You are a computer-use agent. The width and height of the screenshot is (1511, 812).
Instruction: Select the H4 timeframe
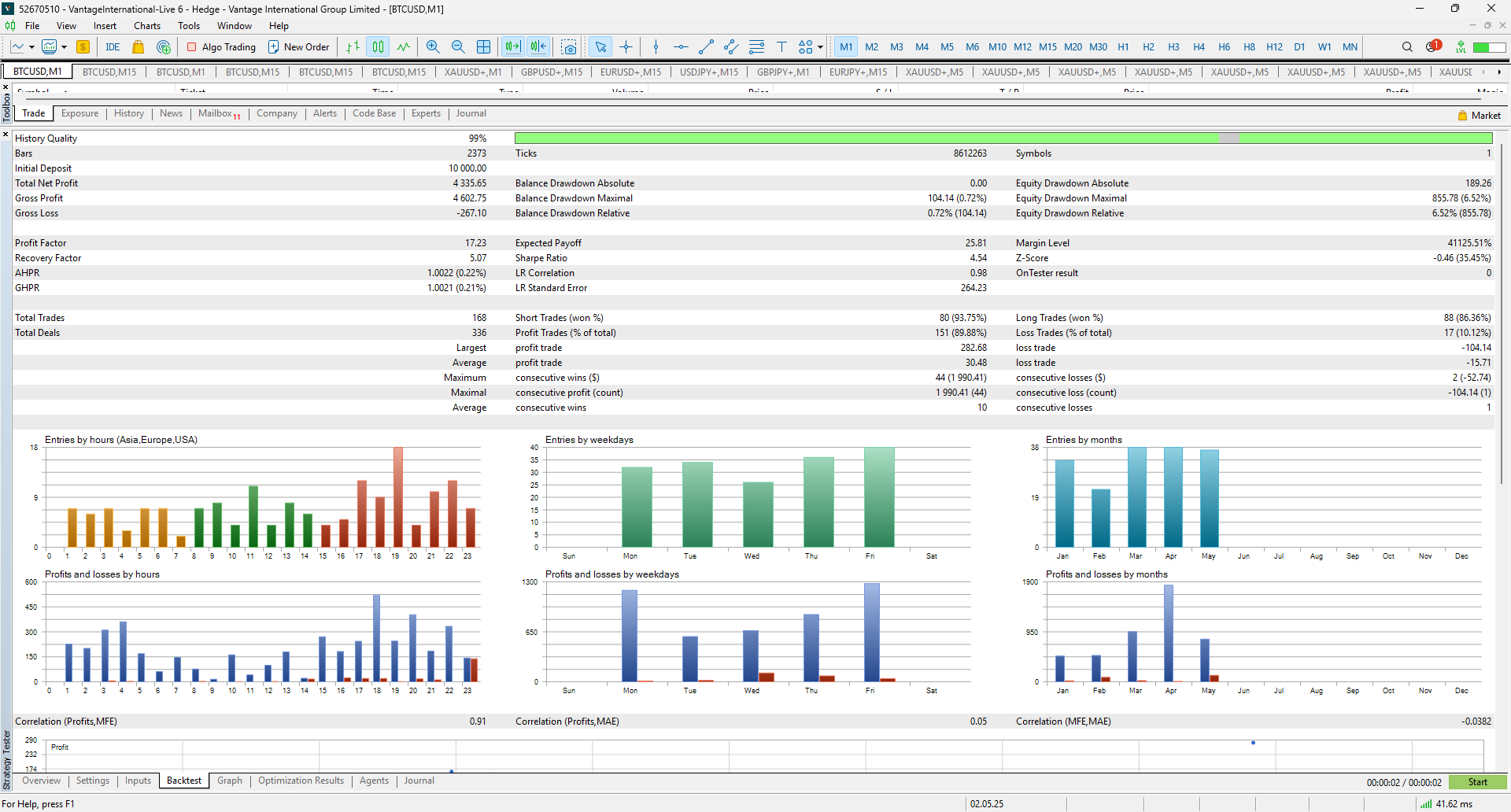click(1199, 47)
